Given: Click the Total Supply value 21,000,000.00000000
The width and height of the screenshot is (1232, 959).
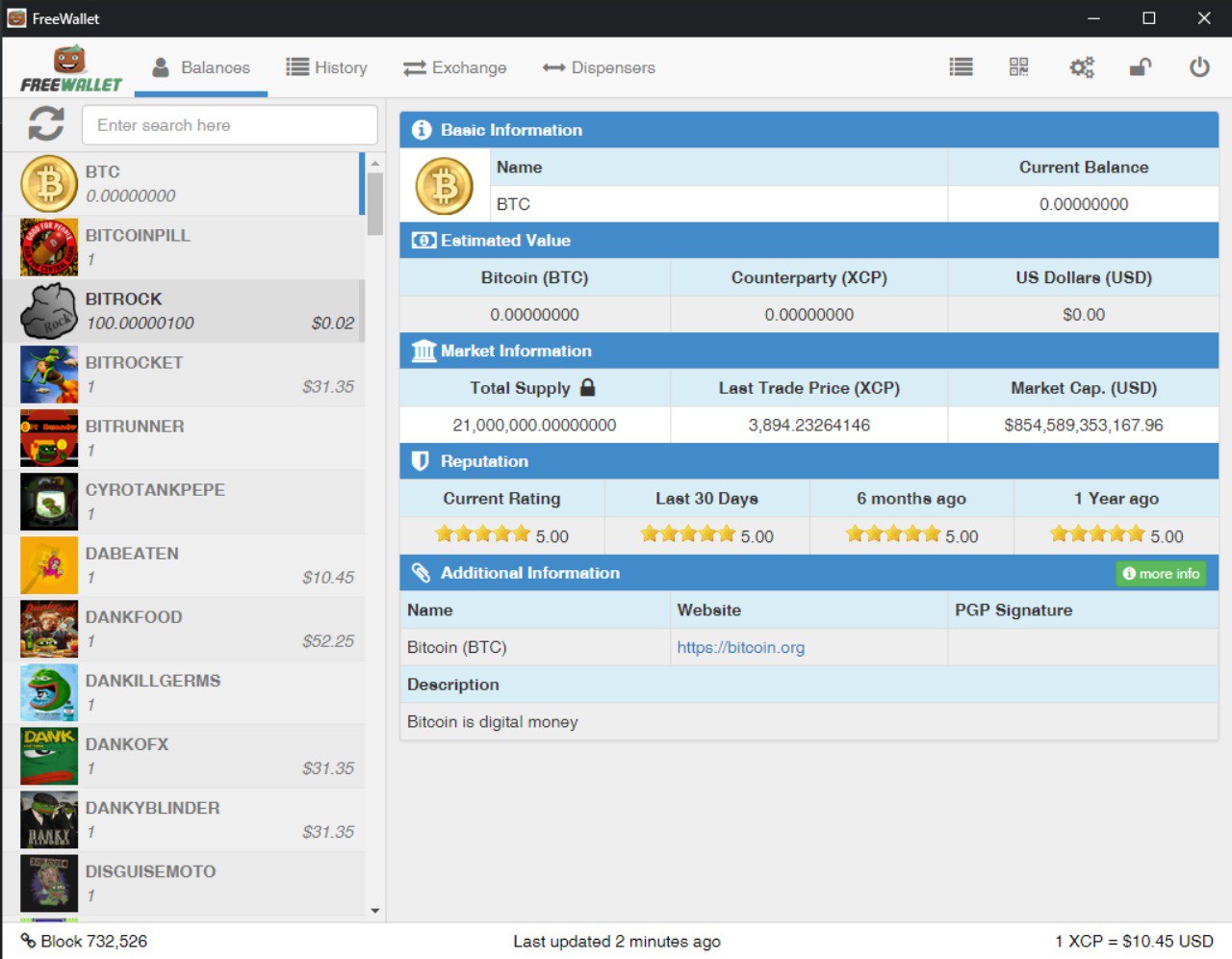Looking at the screenshot, I should coord(534,425).
